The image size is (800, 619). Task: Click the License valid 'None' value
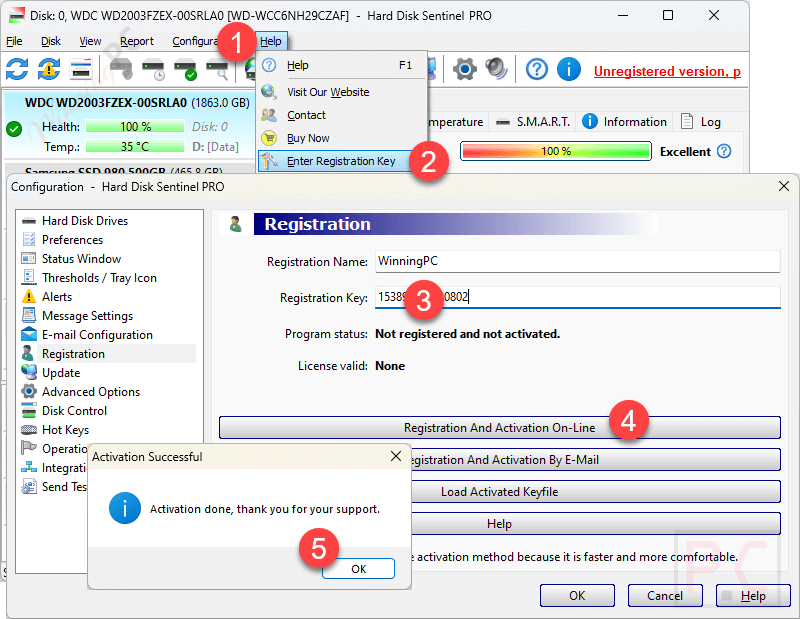(390, 366)
